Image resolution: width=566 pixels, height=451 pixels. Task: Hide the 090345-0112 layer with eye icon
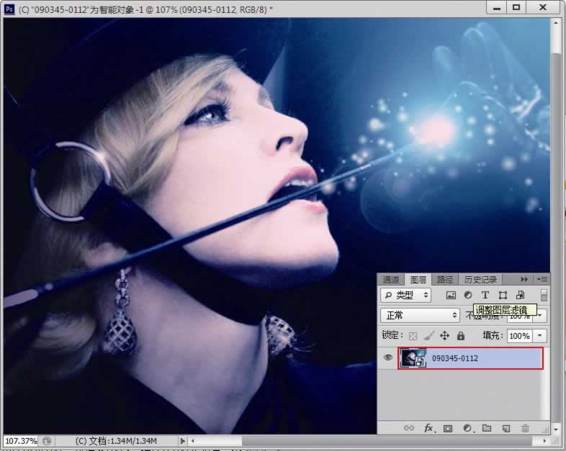[388, 357]
